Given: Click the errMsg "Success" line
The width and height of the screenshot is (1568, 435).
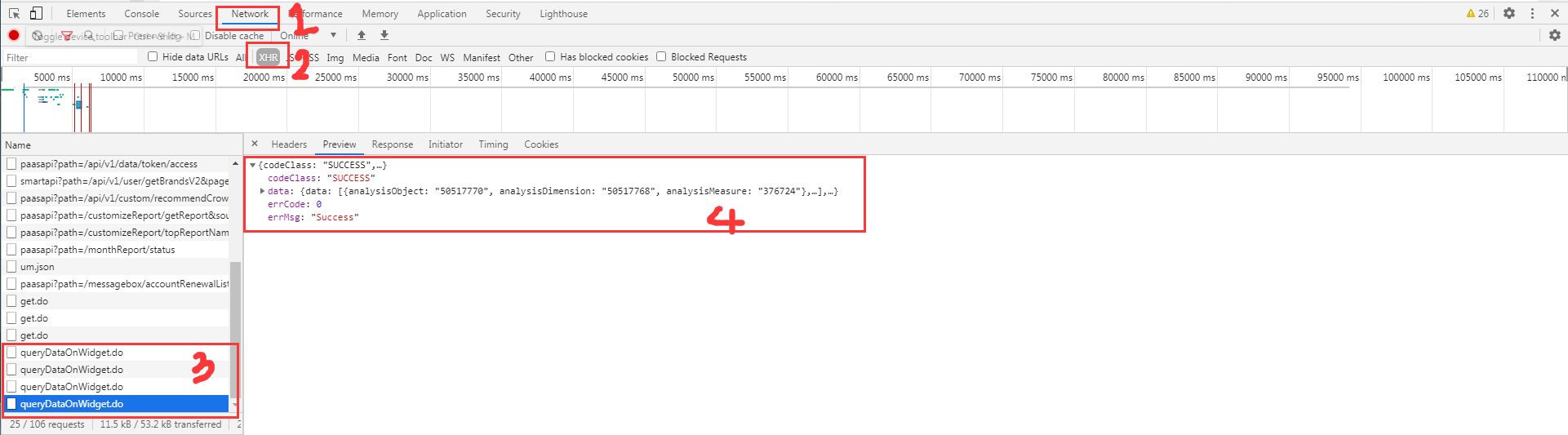Looking at the screenshot, I should [x=313, y=217].
